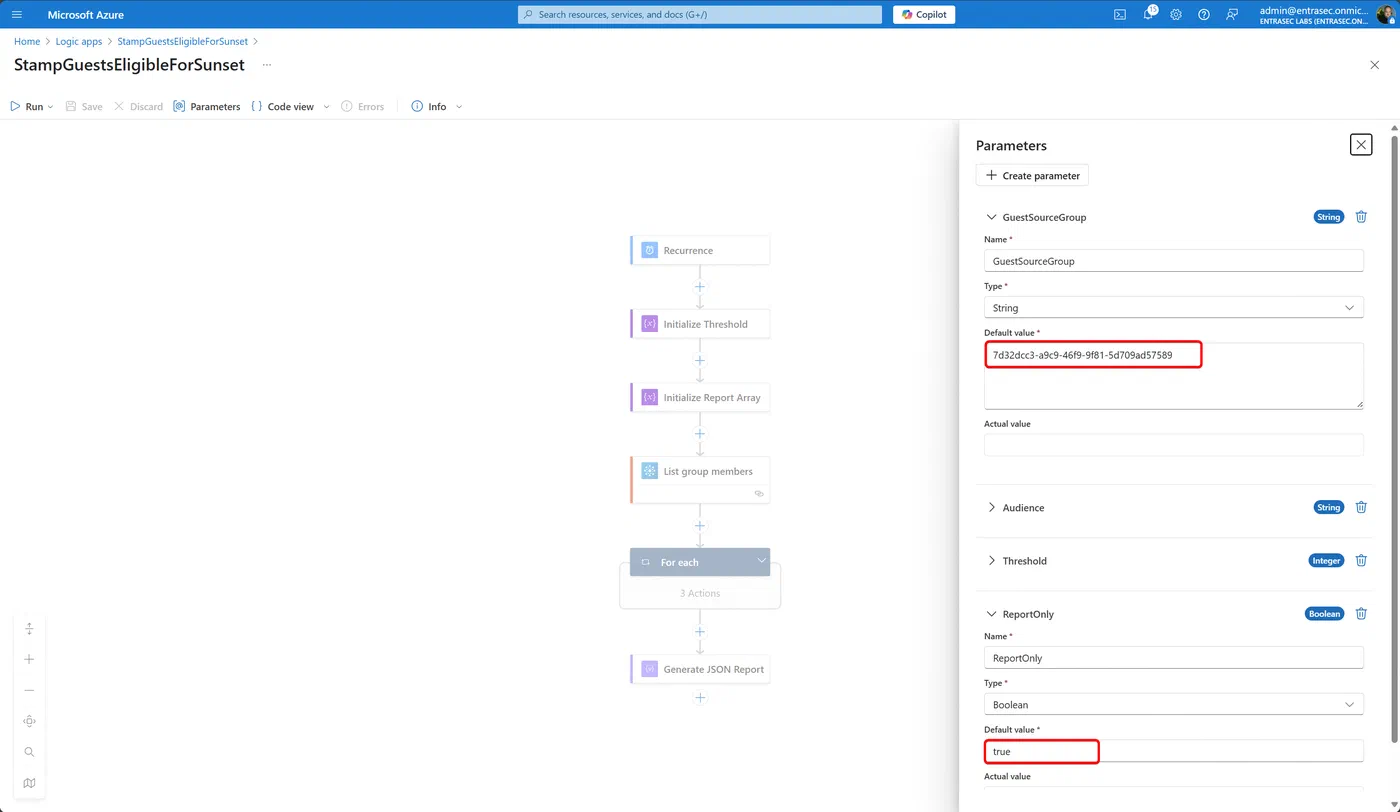1400x812 pixels.
Task: Delete the ReportOnly parameter
Action: coord(1361,614)
